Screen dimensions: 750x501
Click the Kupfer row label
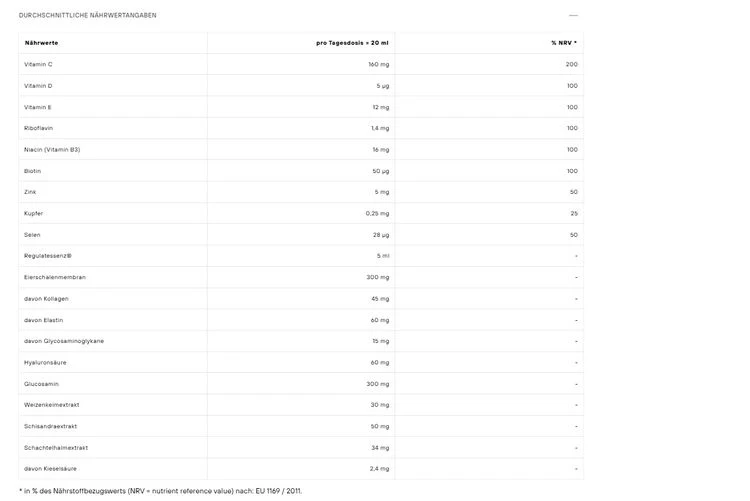[33, 213]
